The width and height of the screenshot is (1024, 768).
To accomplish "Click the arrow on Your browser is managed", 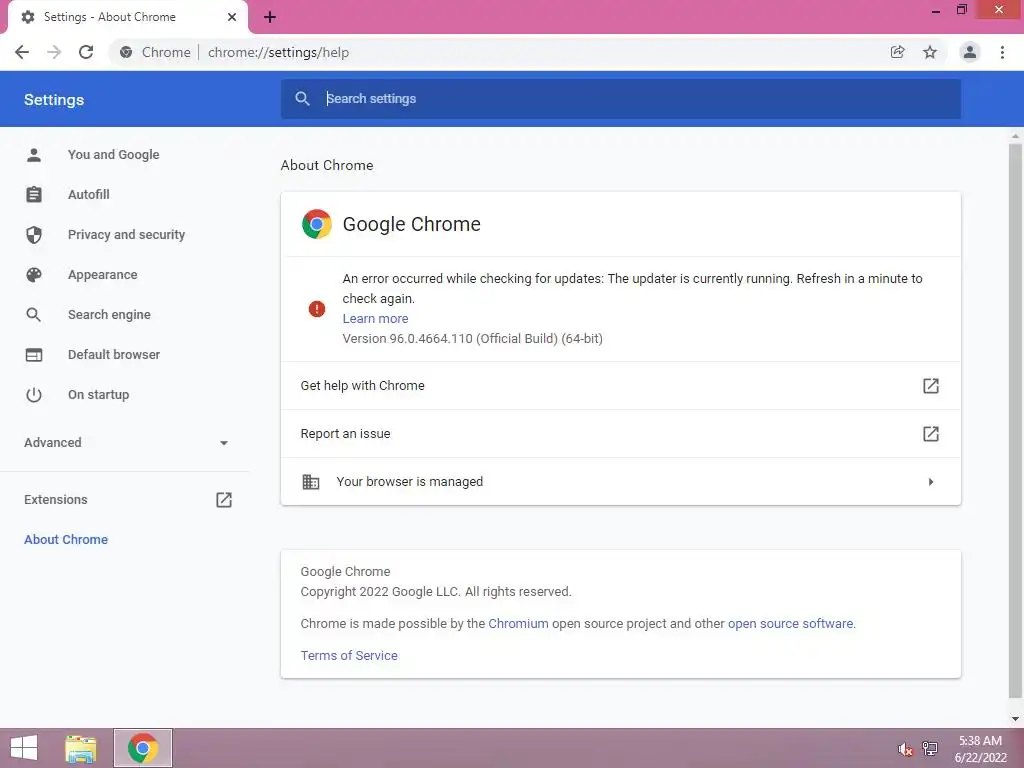I will pos(931,482).
